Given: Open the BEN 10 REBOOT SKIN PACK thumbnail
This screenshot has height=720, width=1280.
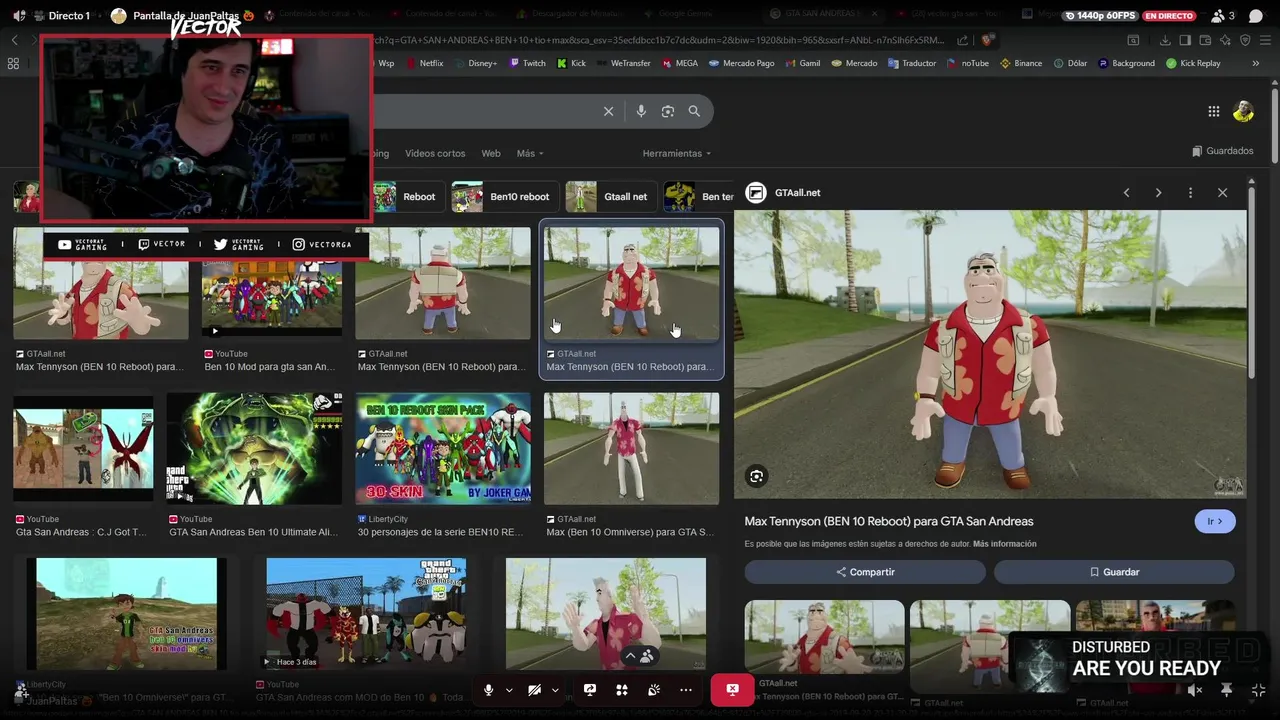Looking at the screenshot, I should pyautogui.click(x=443, y=448).
